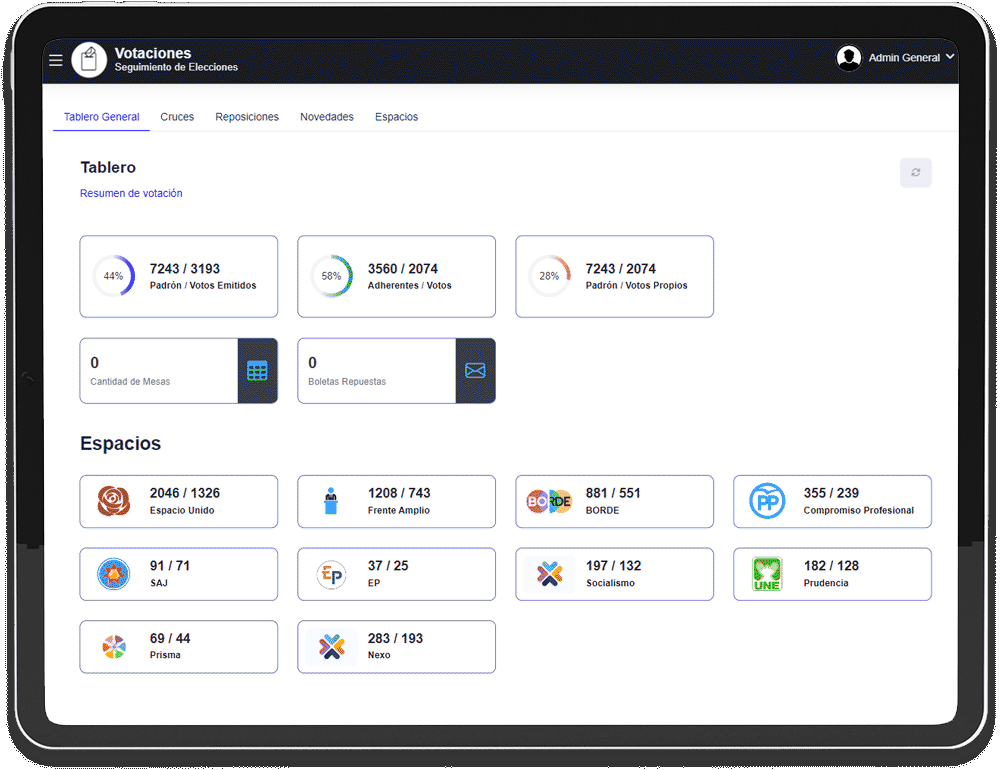1000x770 pixels.
Task: Click the Compromiso Profesional label
Action: click(858, 510)
